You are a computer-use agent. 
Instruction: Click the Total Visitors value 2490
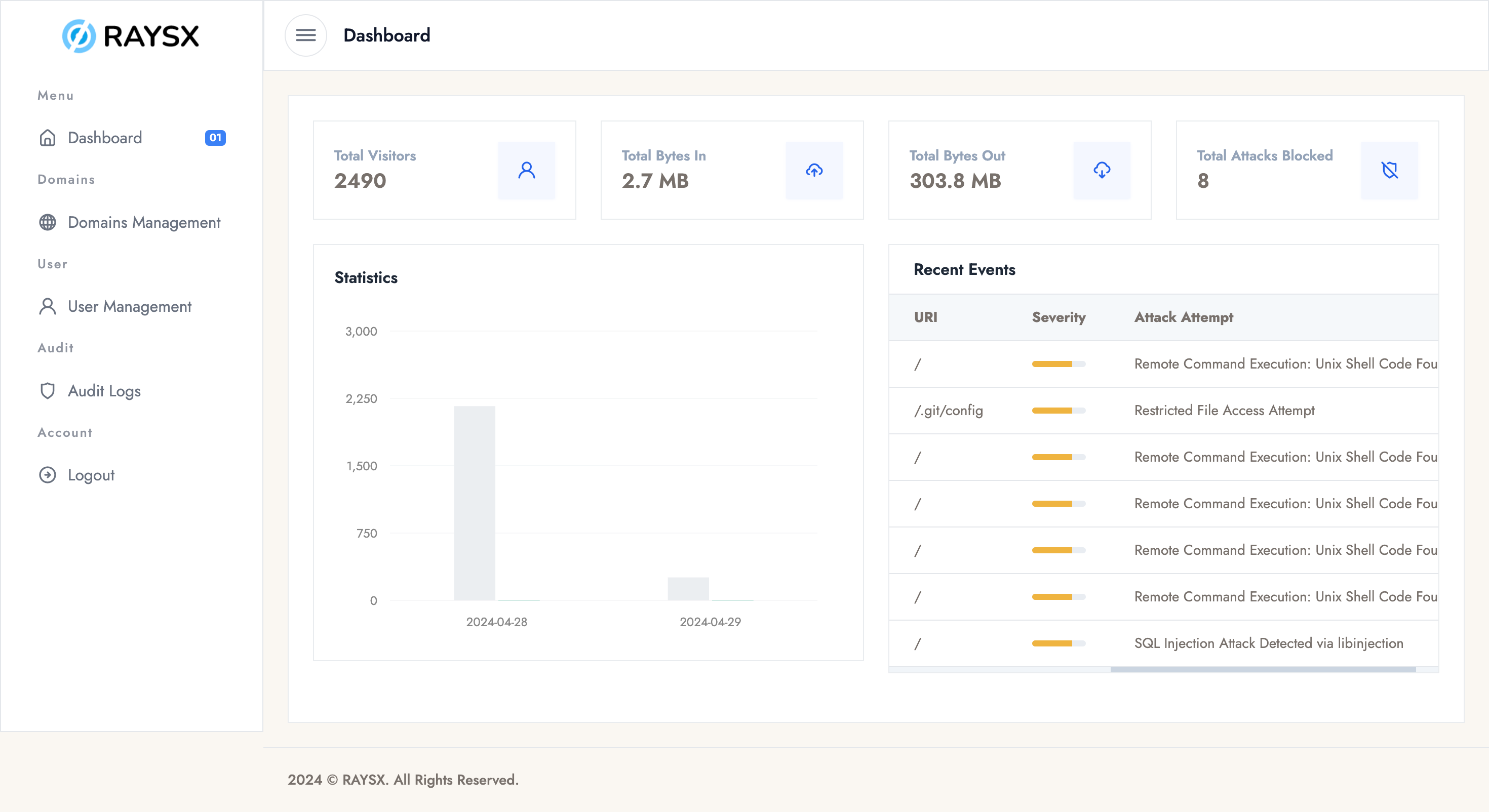[x=360, y=181]
